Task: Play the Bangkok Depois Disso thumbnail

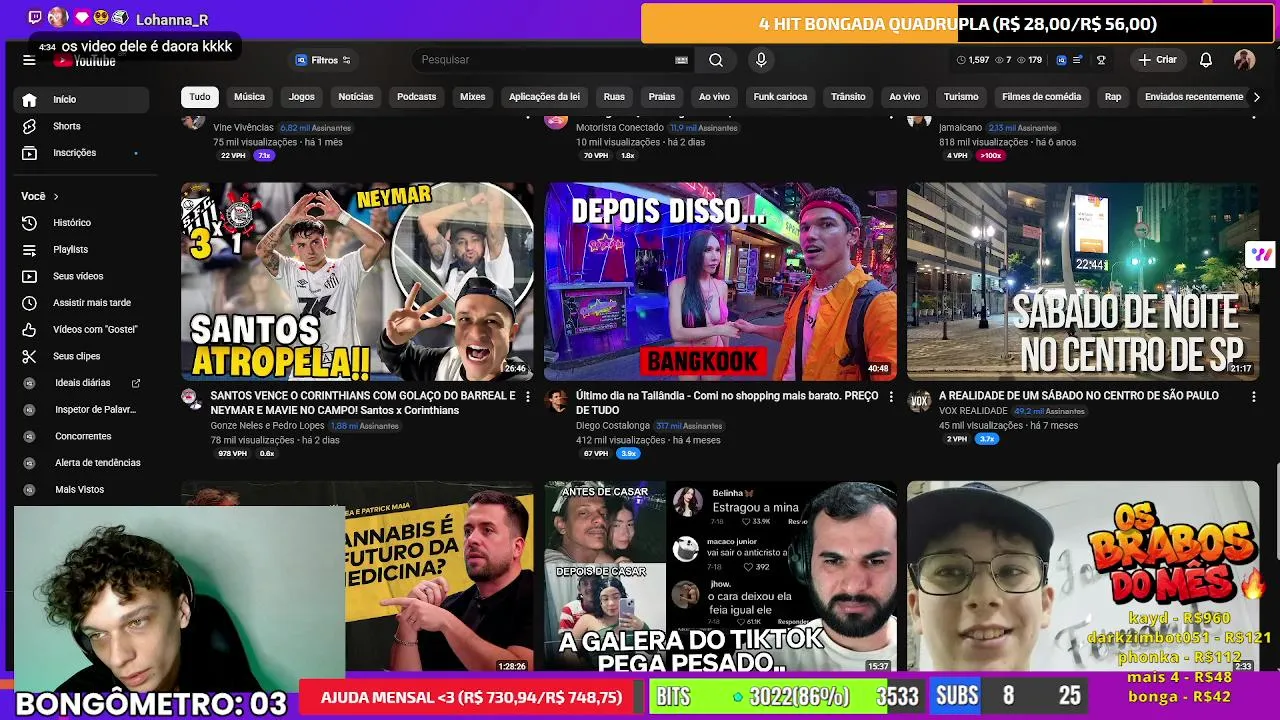Action: click(x=720, y=281)
